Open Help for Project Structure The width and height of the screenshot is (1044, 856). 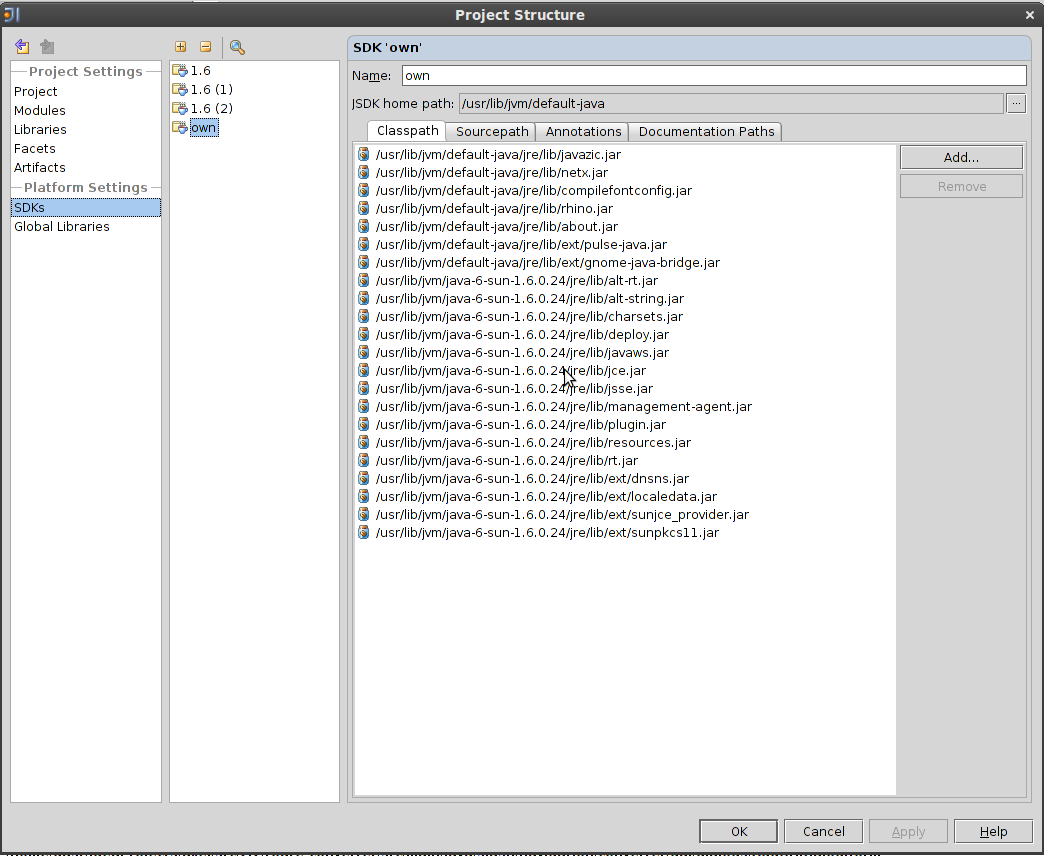tap(992, 831)
